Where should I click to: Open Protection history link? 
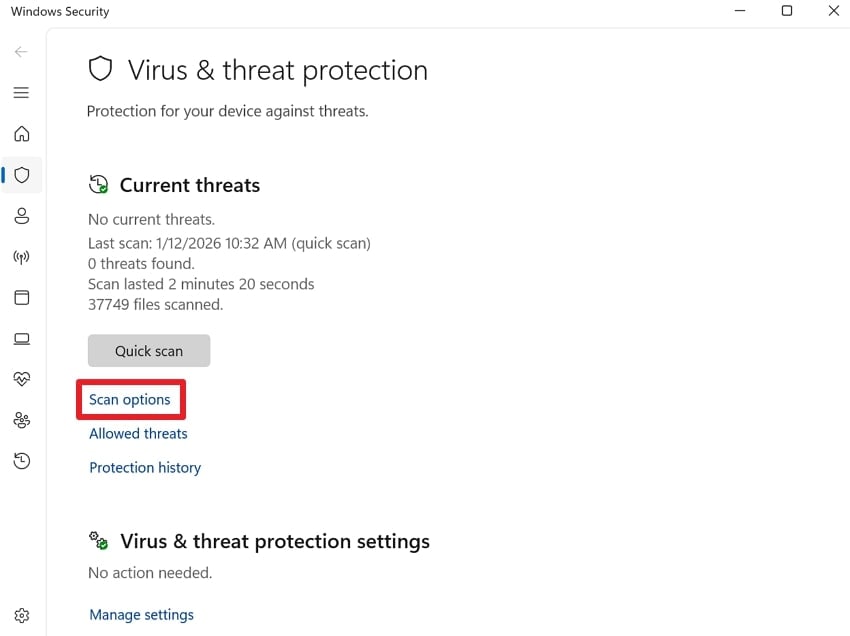(145, 467)
